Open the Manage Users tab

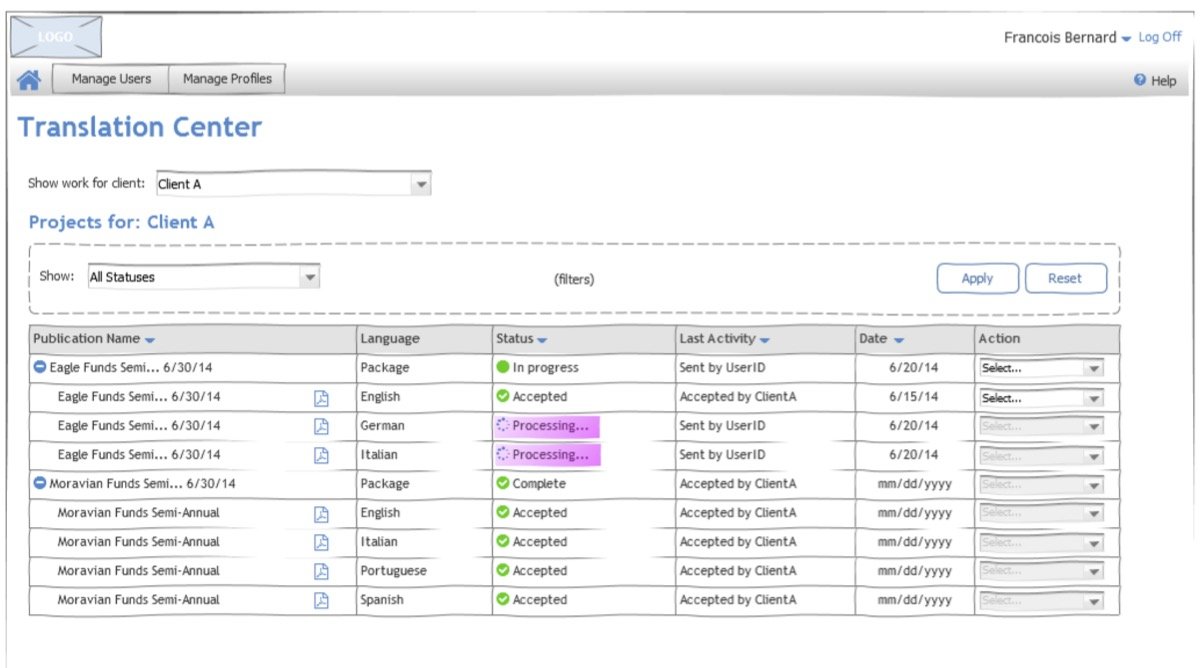pyautogui.click(x=111, y=79)
